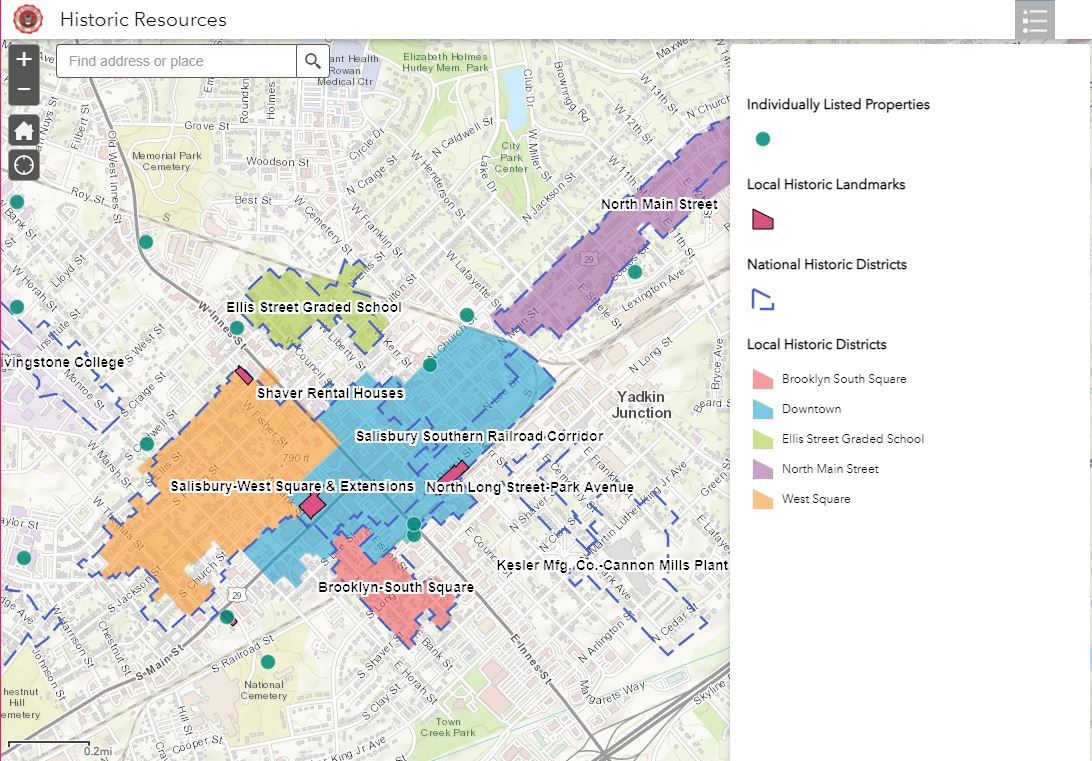Run the search with the magnifier icon
This screenshot has height=761, width=1092.
click(x=313, y=61)
